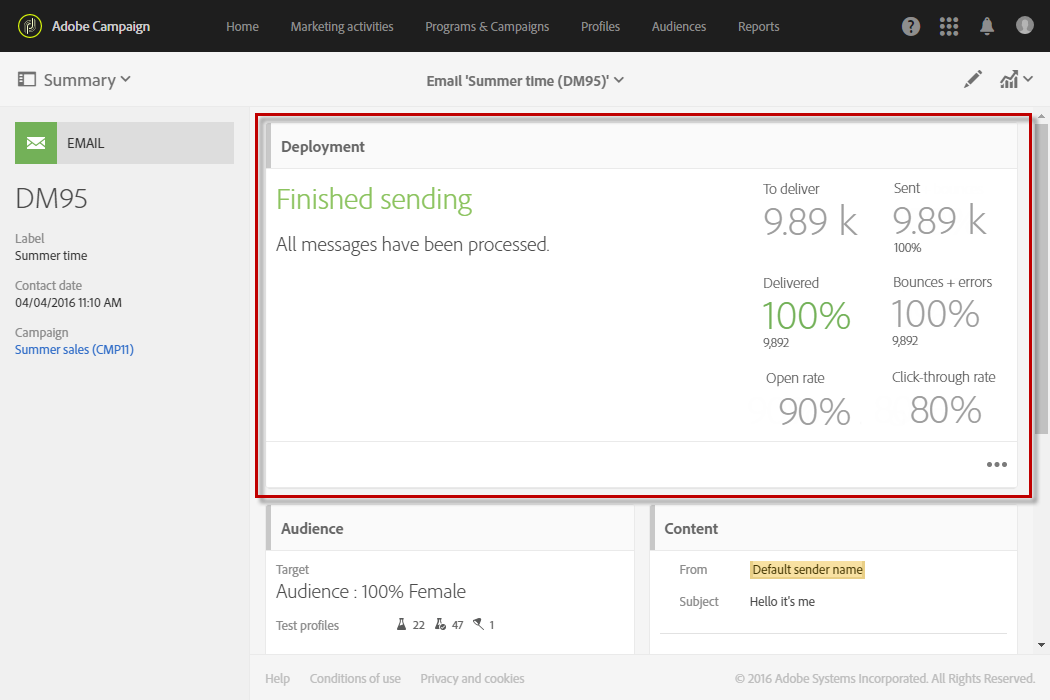Click the 'Finished sending' status text
Screen dimensions: 1050x700
(x=374, y=200)
